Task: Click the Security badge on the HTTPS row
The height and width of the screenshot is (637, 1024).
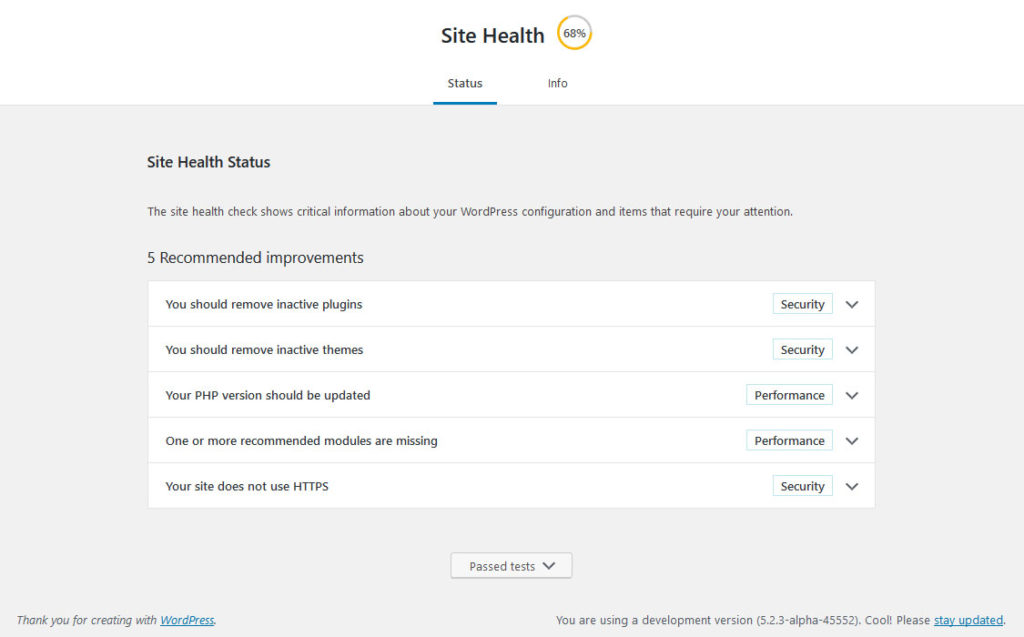Action: (x=802, y=485)
